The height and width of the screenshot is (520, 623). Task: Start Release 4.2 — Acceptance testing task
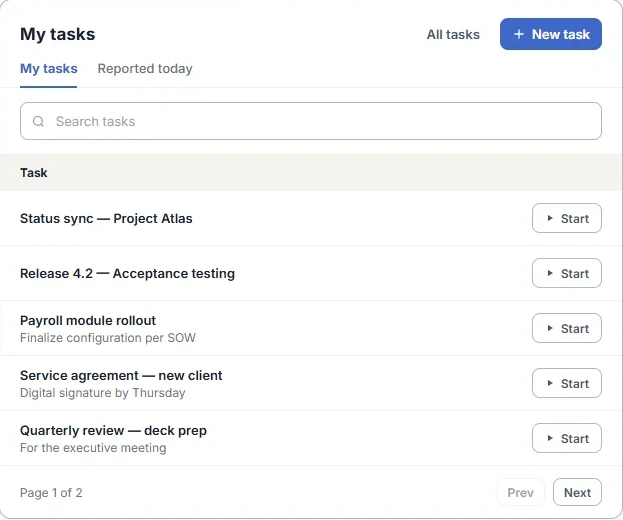pyautogui.click(x=567, y=273)
